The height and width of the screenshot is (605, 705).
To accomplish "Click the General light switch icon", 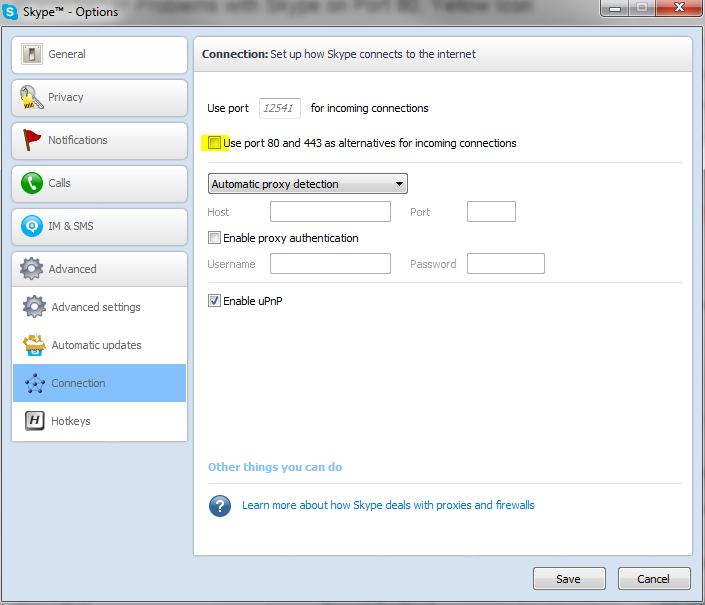I will (32, 54).
